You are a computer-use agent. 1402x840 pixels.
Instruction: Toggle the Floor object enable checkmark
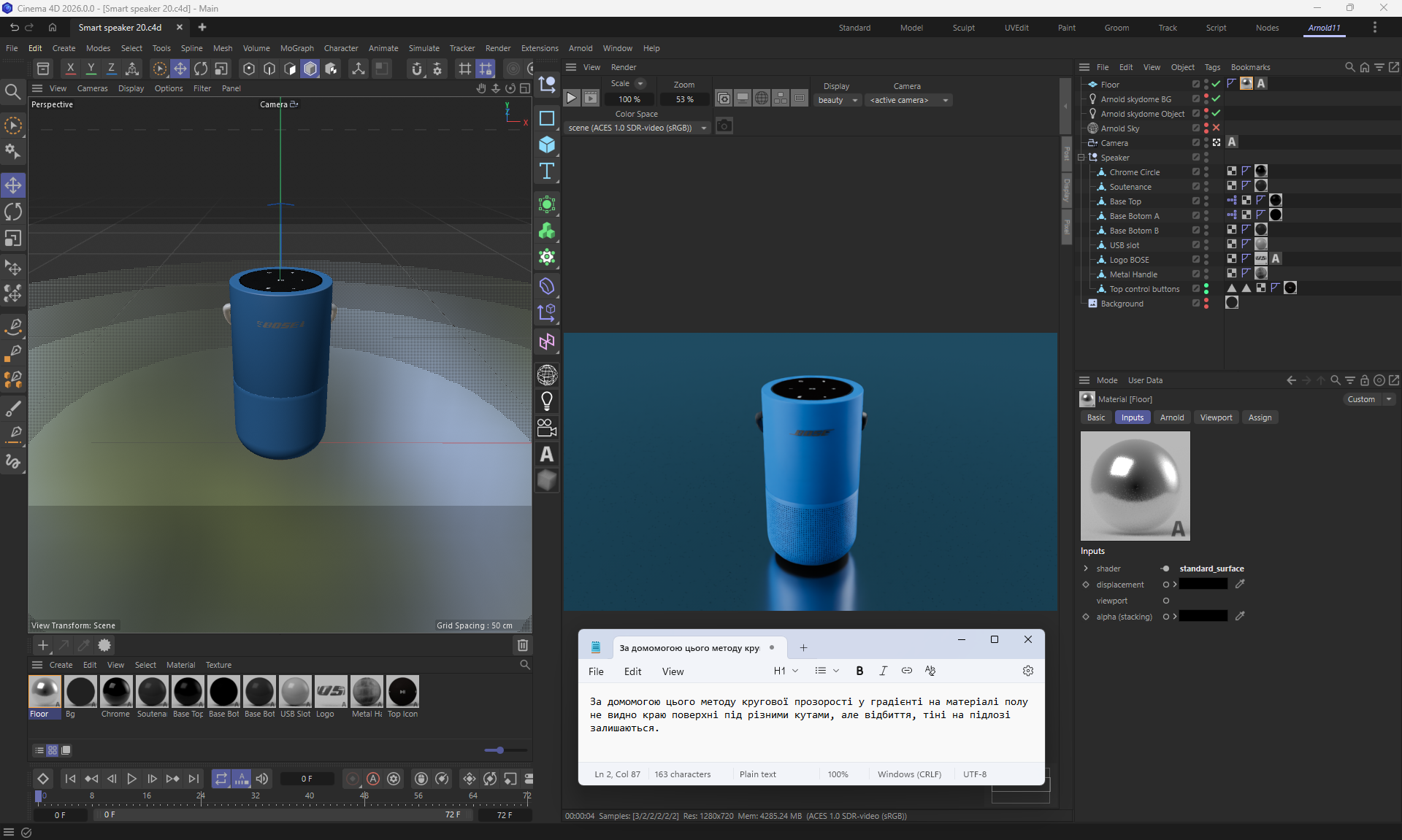(1216, 84)
